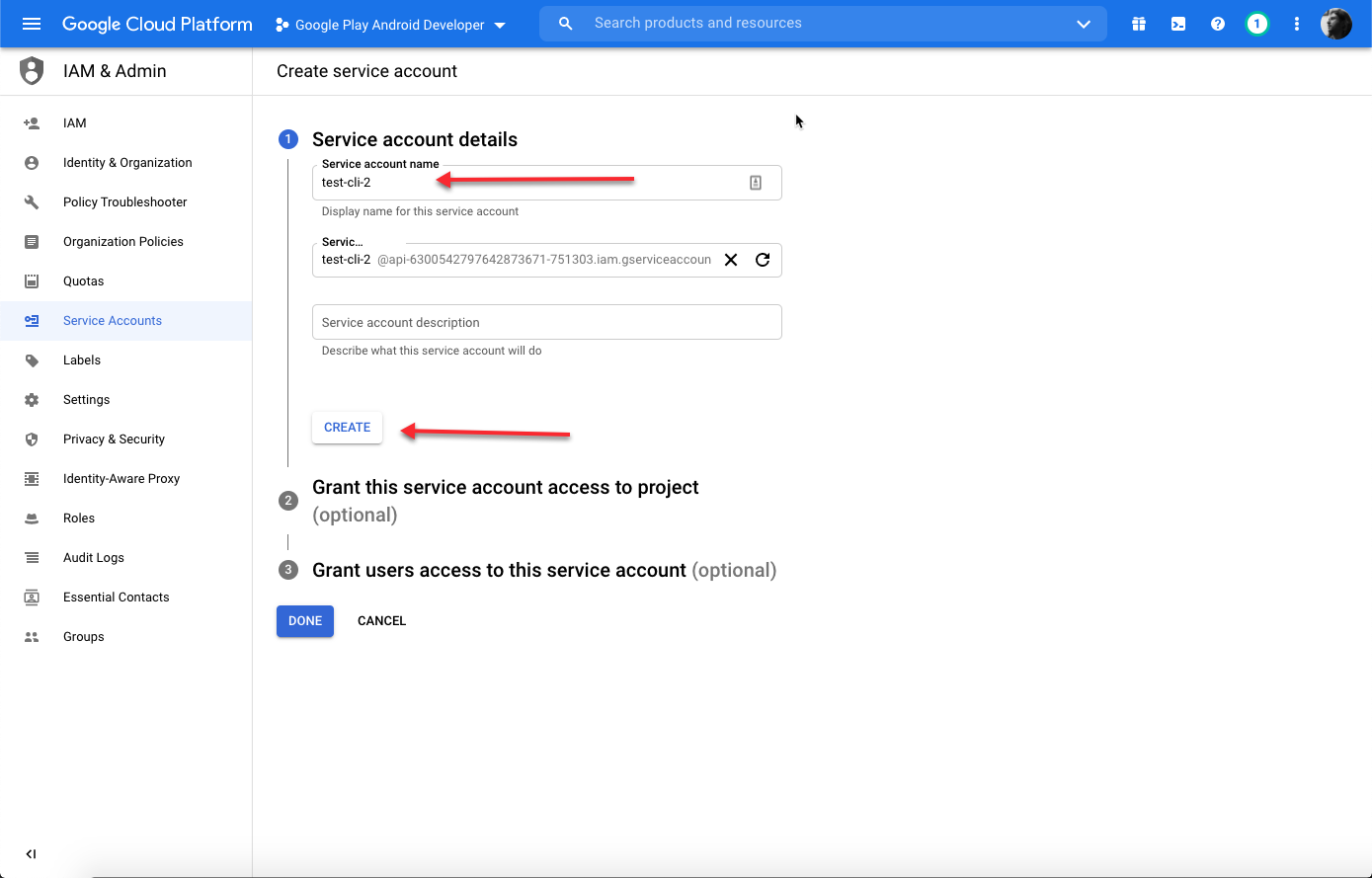Viewport: 1372px width, 878px height.
Task: Open the navigation hamburger menu
Action: (x=32, y=24)
